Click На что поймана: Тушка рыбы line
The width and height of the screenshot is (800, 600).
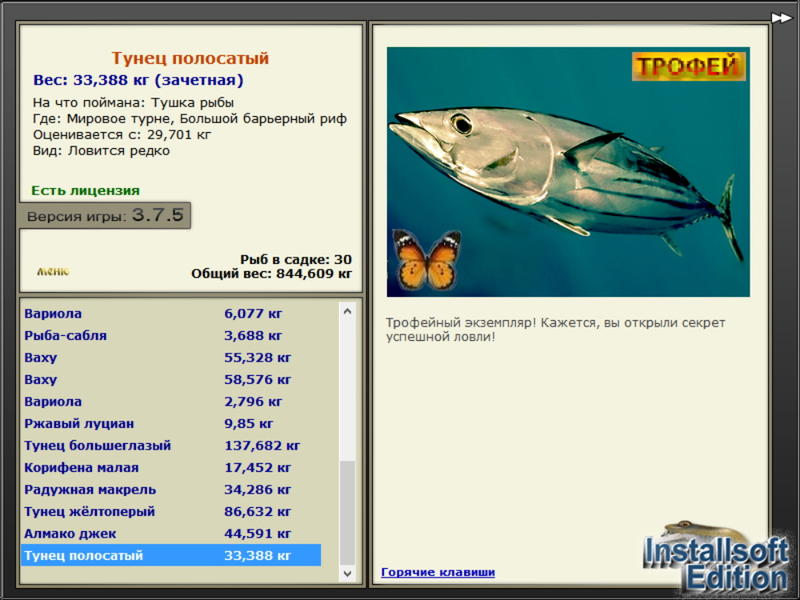pos(134,103)
